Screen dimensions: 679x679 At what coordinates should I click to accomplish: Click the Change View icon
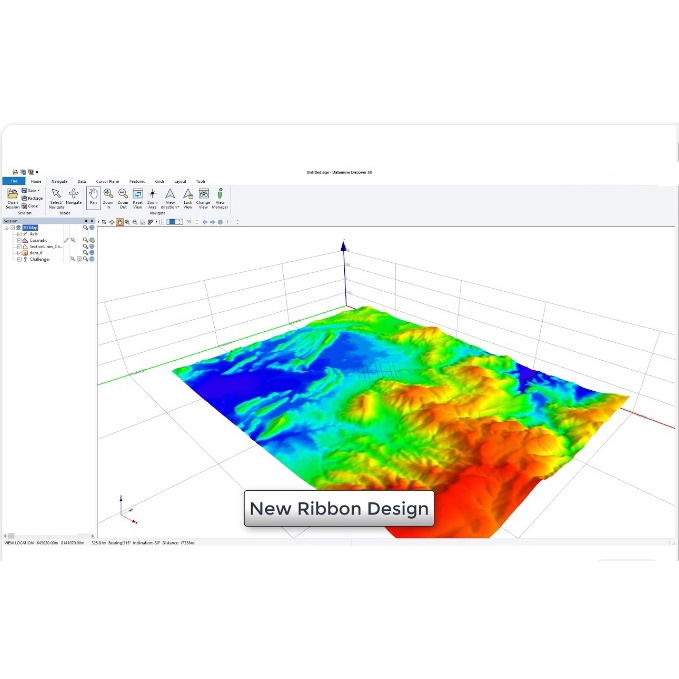[x=203, y=197]
